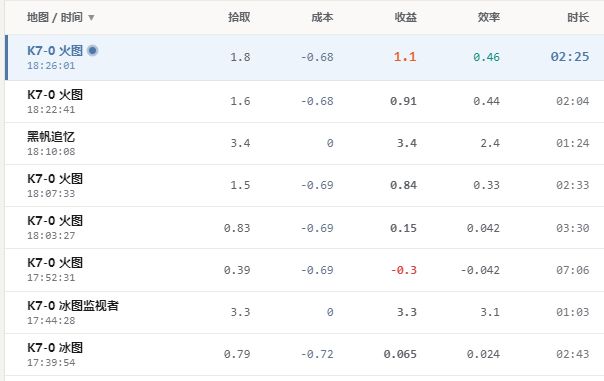Screen dimensions: 604x381
Task: Click the 0.024 efficiency value
Action: [x=483, y=354]
